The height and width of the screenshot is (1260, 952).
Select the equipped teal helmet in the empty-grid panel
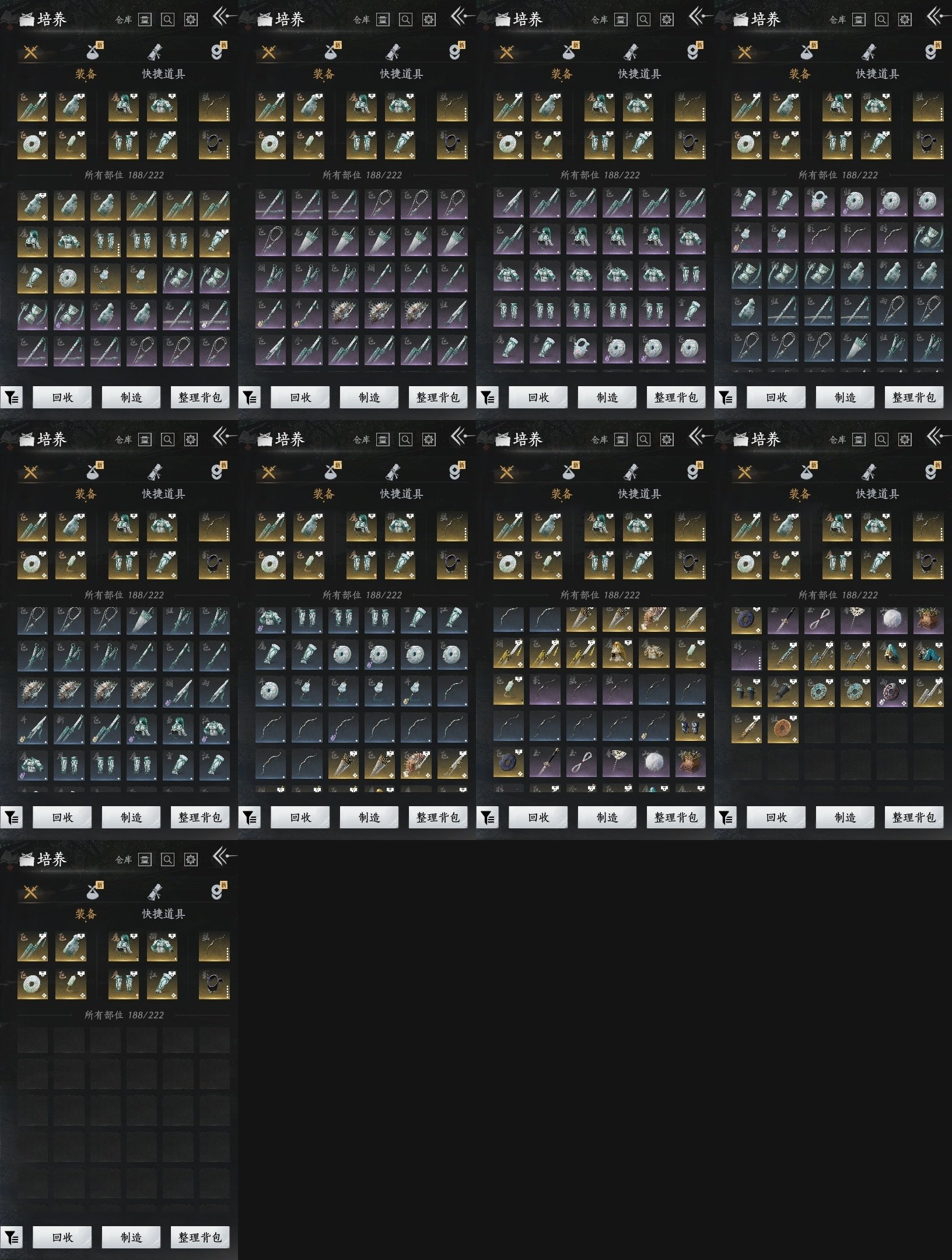124,946
